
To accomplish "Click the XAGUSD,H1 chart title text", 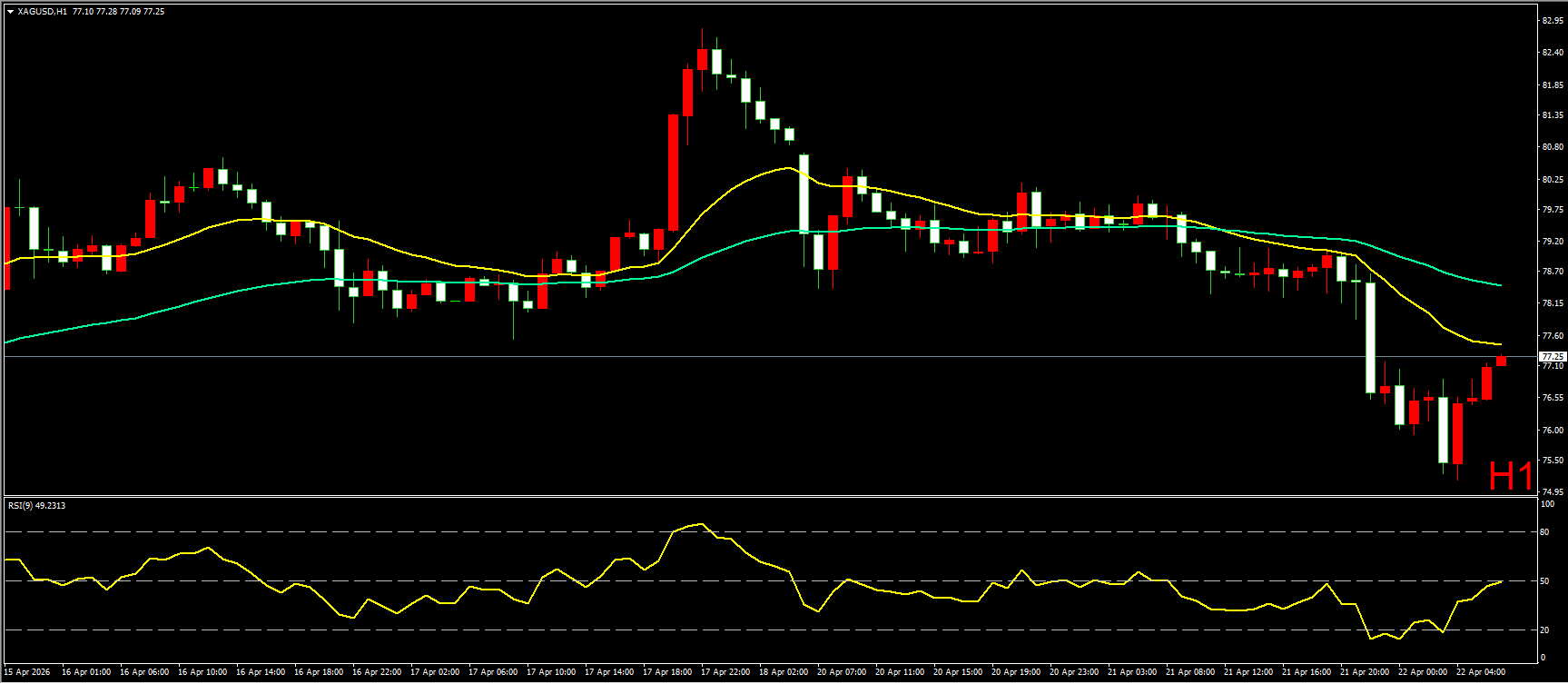I will pos(42,12).
